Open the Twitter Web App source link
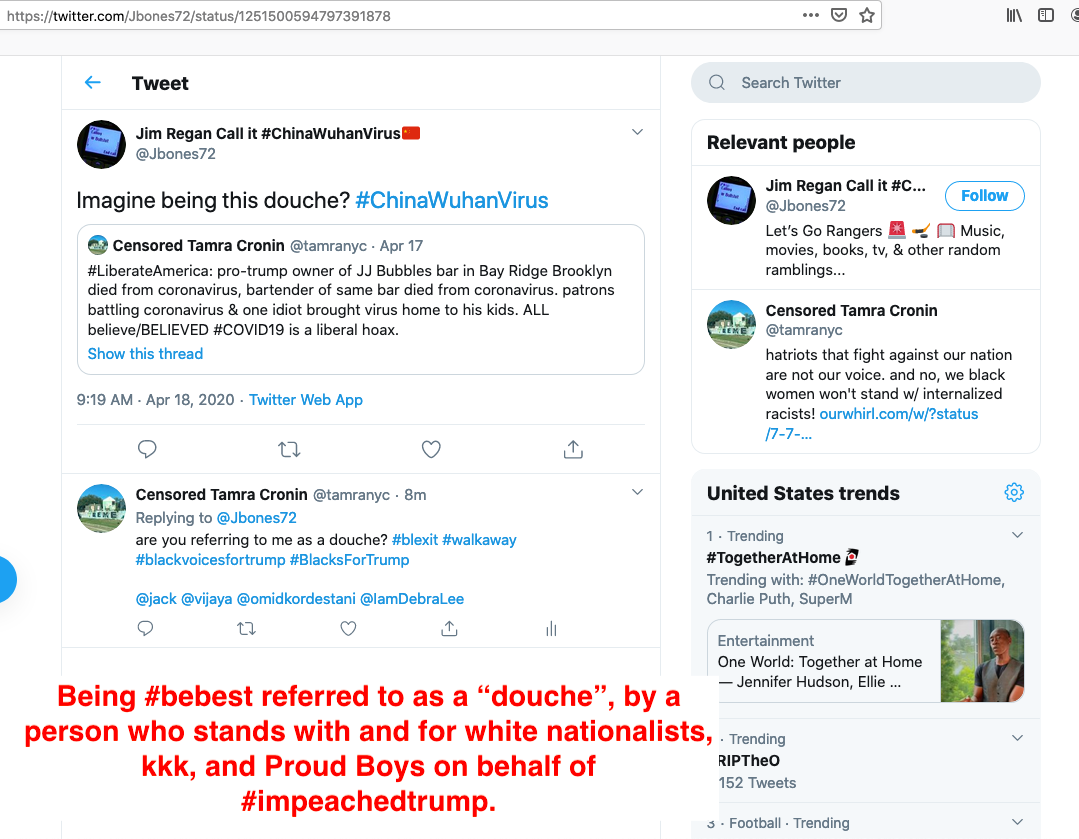This screenshot has width=1079, height=839. click(x=306, y=400)
